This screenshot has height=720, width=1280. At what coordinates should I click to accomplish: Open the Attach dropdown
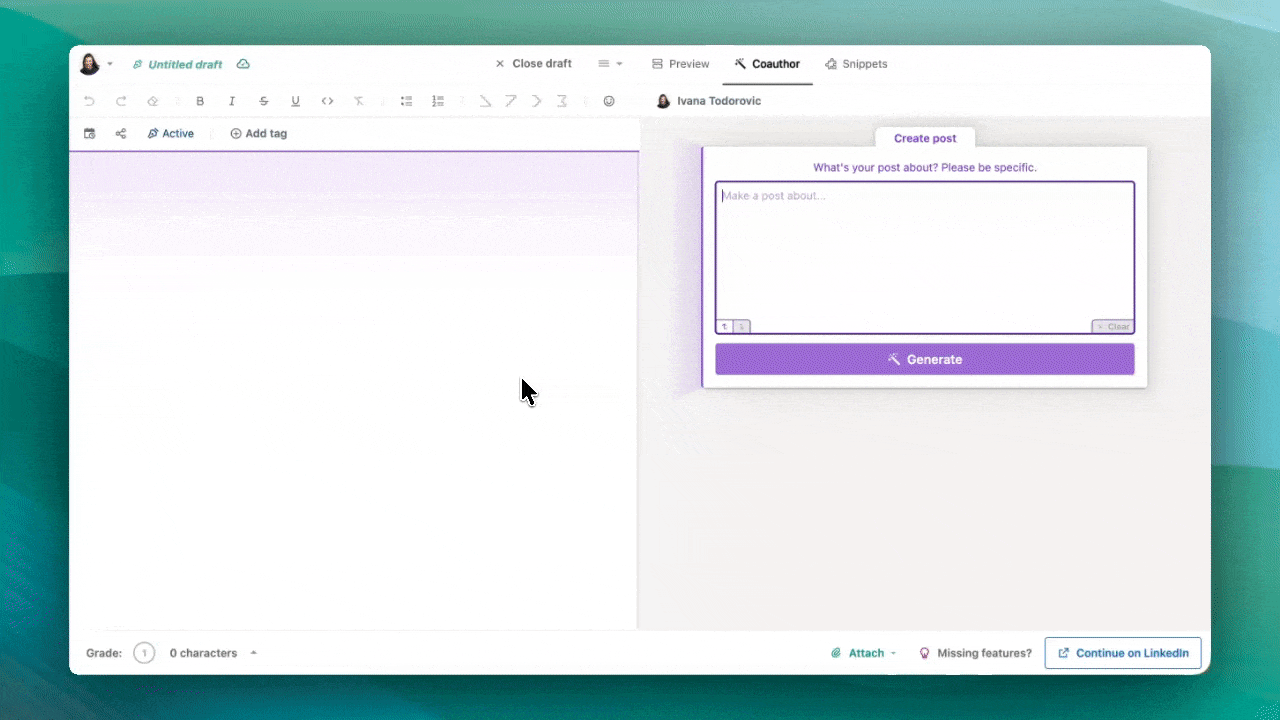[x=864, y=653]
